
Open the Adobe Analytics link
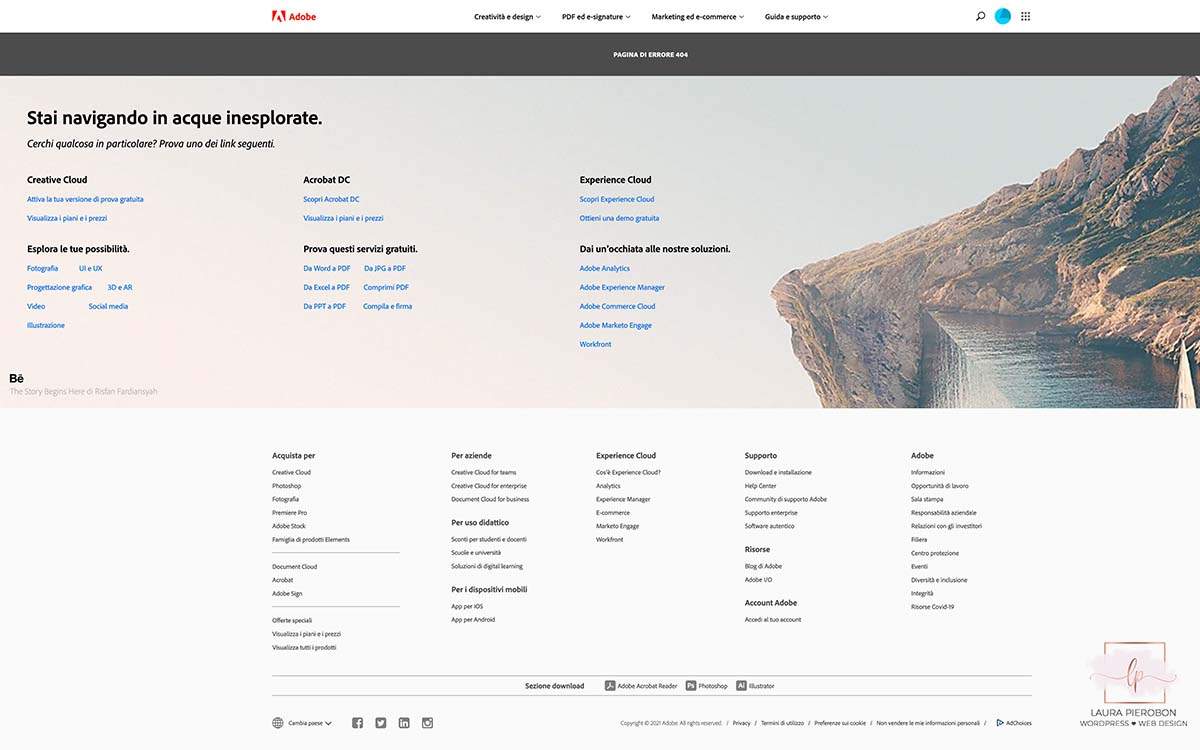605,268
